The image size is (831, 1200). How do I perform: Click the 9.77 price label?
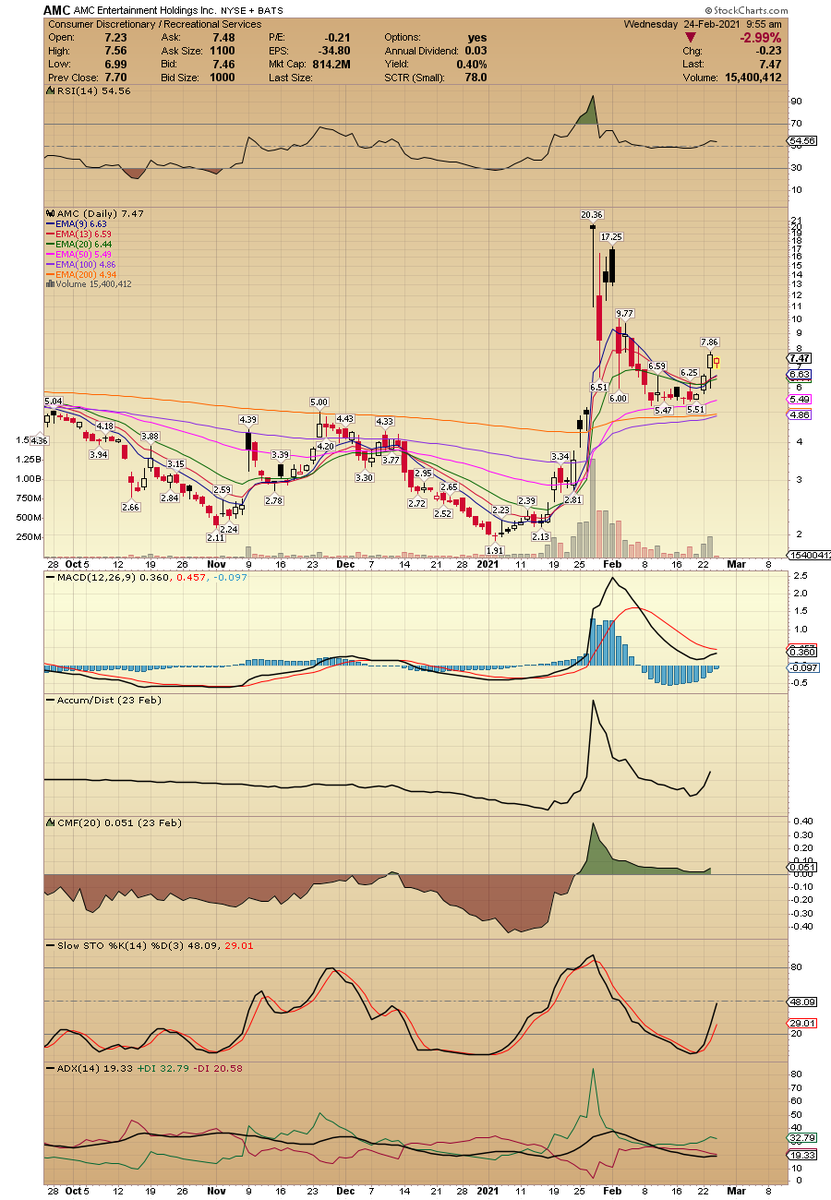click(x=626, y=314)
